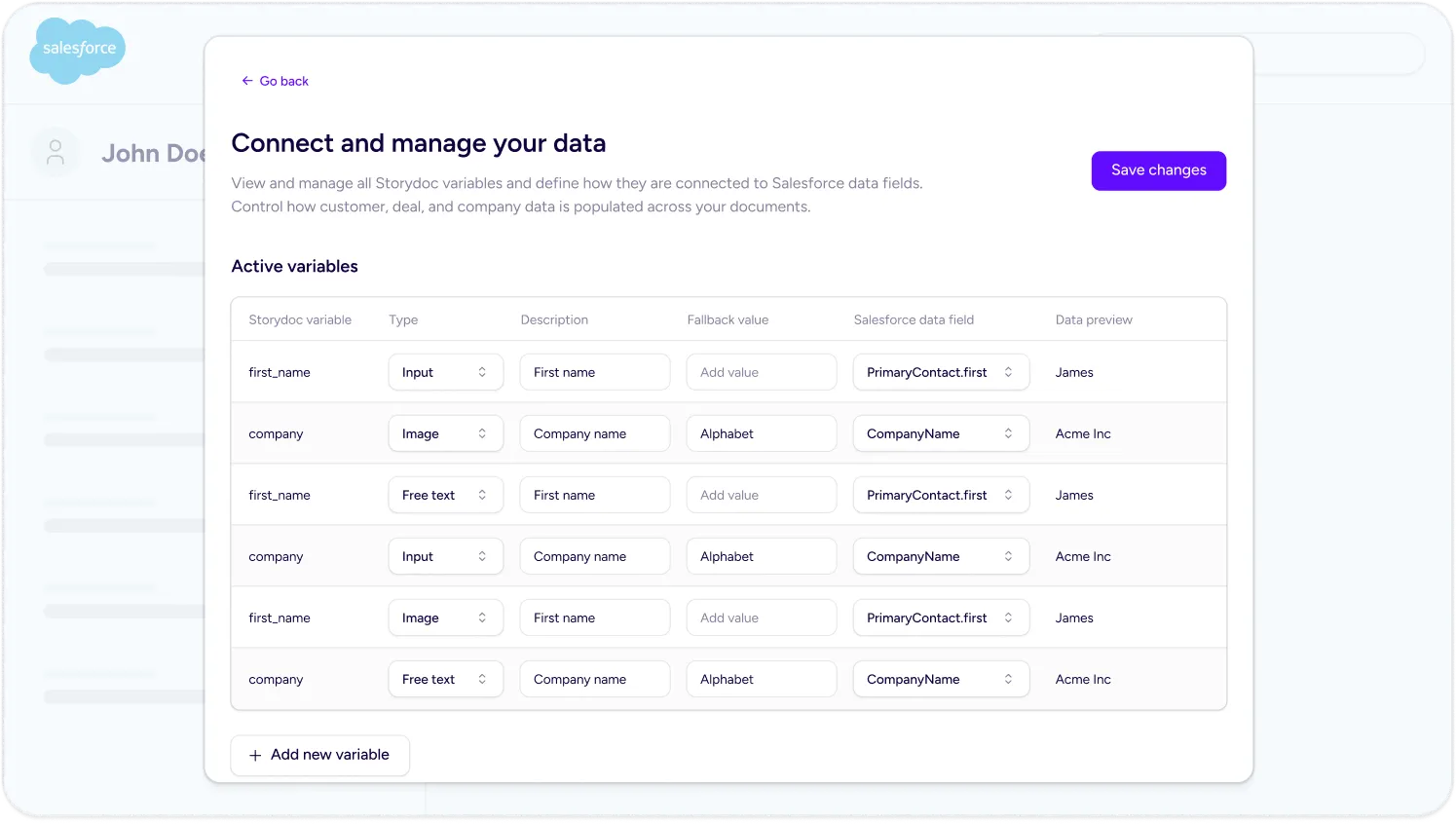This screenshot has height=824, width=1456.
Task: Expand CompanyName dropdown in company Input row
Action: 941,556
